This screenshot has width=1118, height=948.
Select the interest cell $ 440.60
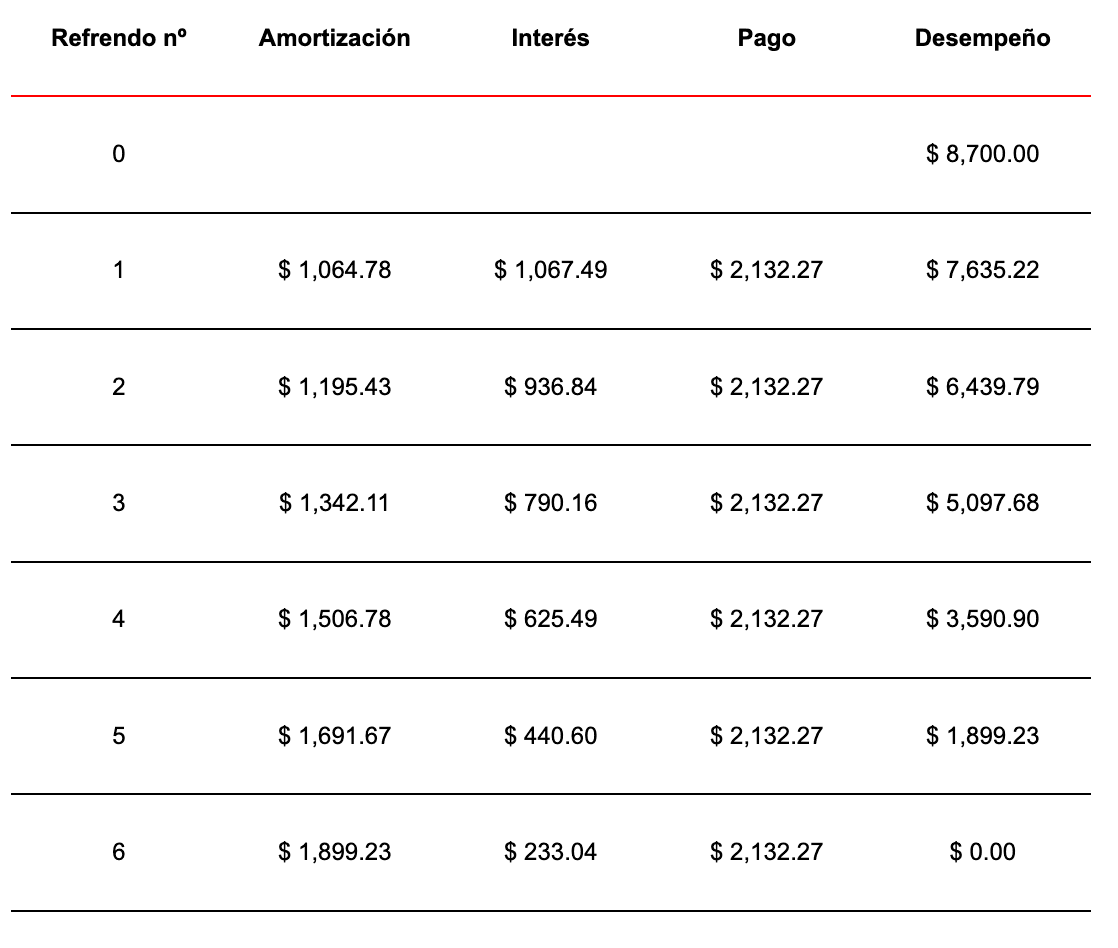(x=550, y=736)
